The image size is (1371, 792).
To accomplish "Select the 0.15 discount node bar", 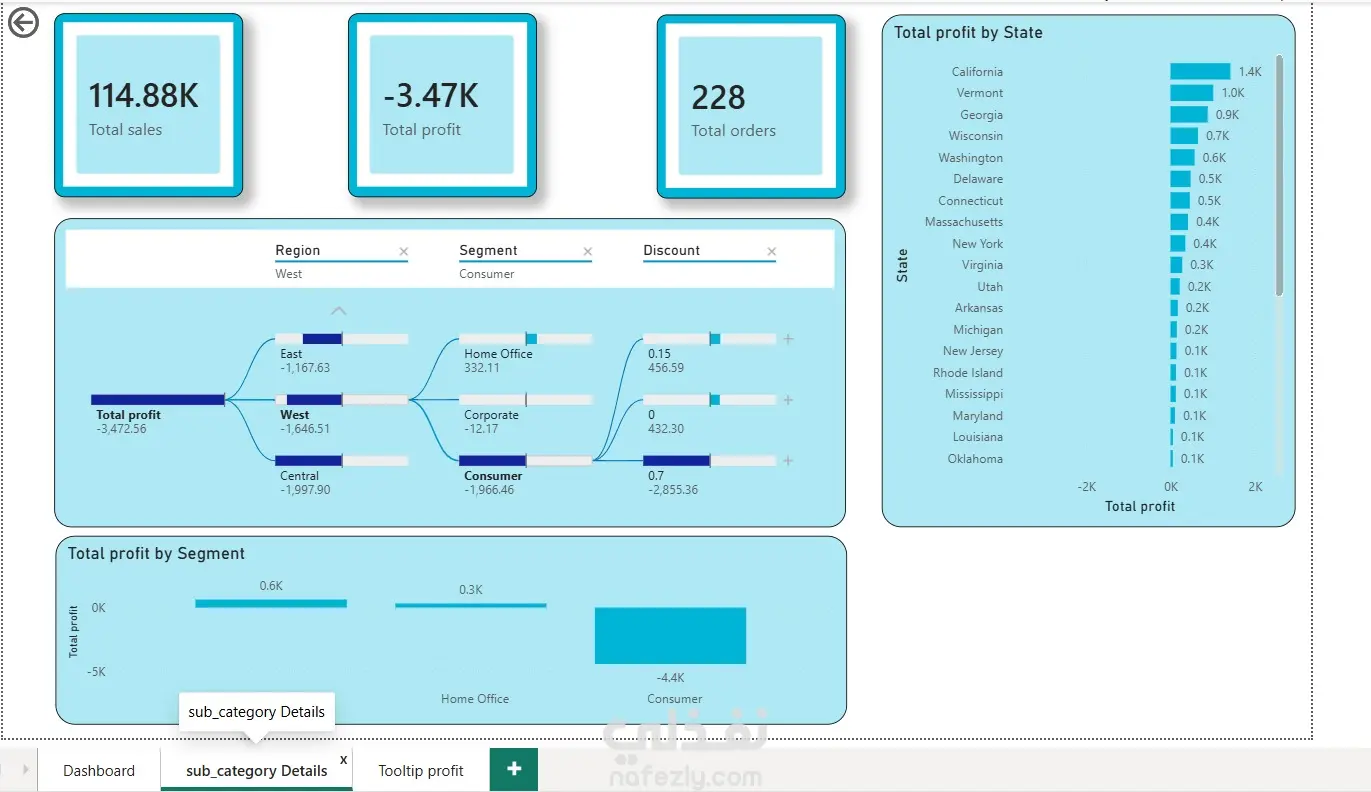I will click(710, 339).
